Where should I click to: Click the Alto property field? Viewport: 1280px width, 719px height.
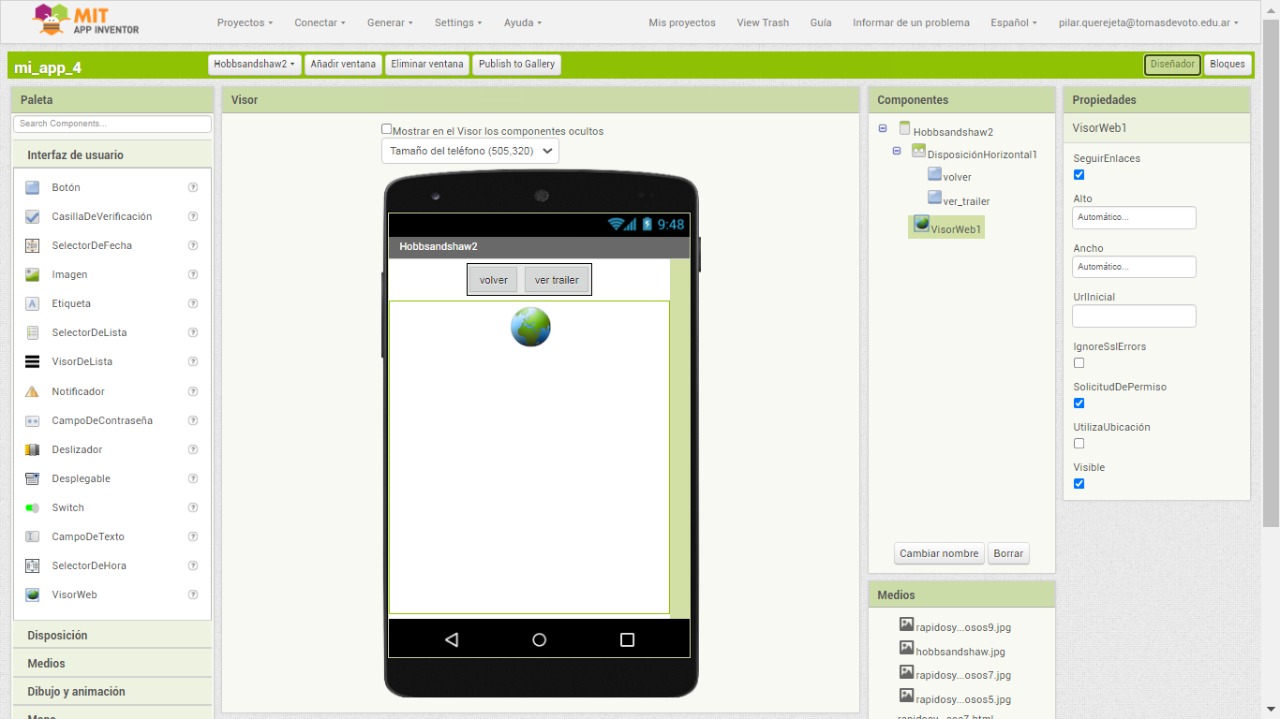pos(1134,217)
